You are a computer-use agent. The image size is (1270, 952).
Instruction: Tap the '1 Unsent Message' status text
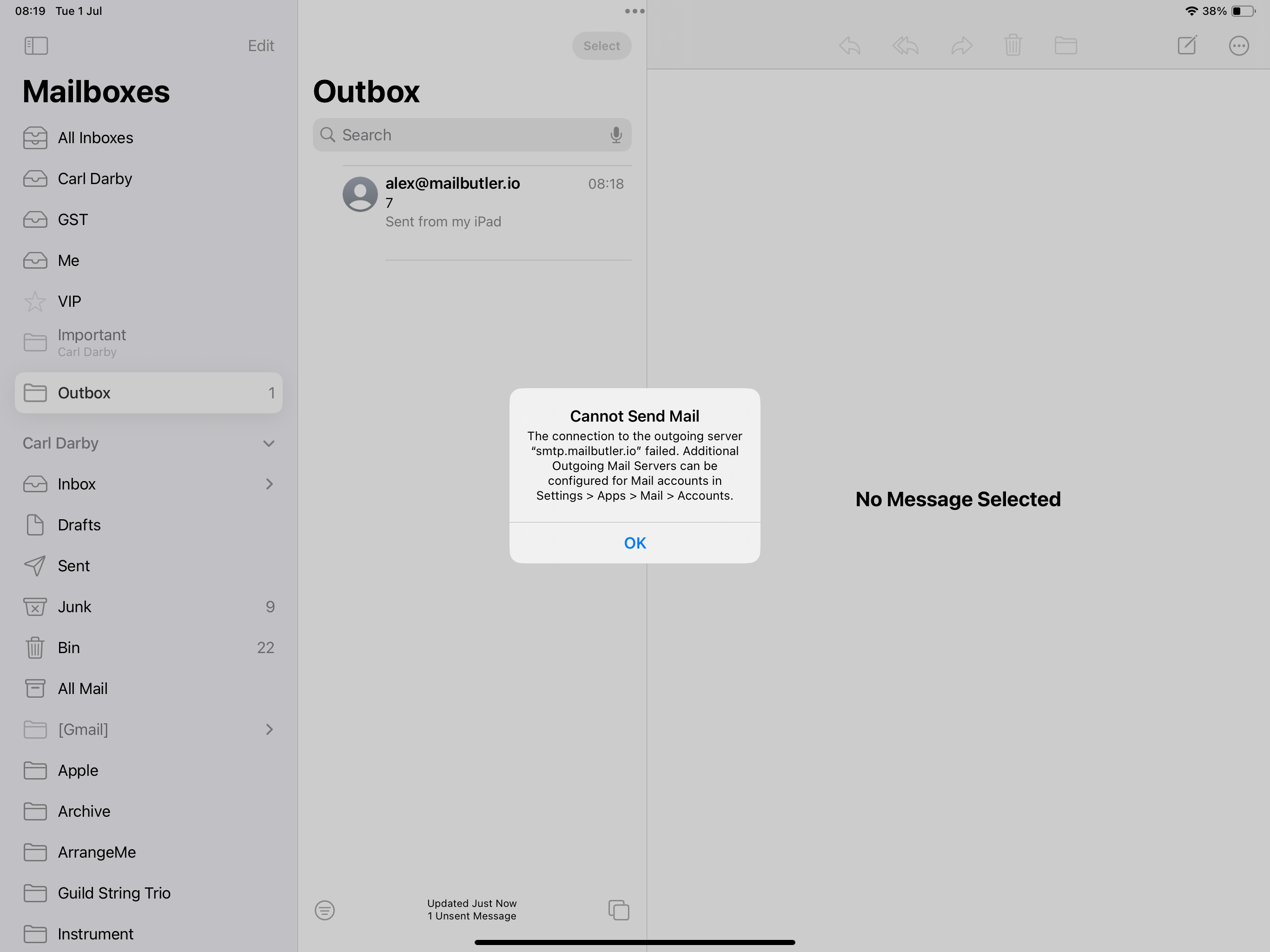tap(472, 916)
